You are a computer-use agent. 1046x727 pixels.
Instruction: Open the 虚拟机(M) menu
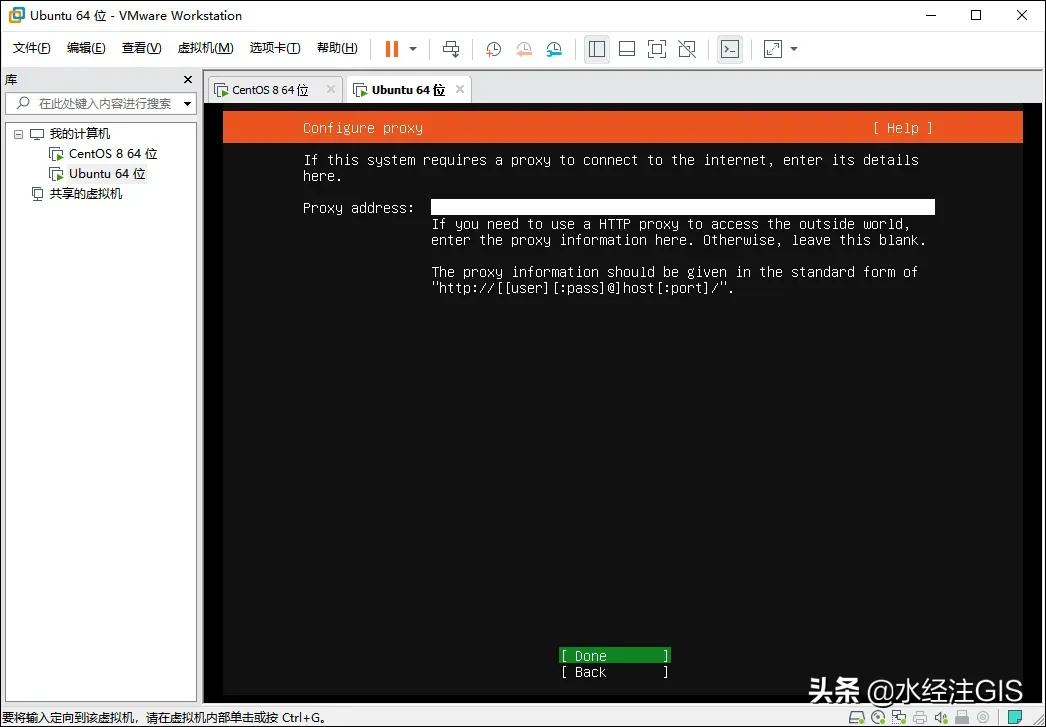pyautogui.click(x=204, y=47)
